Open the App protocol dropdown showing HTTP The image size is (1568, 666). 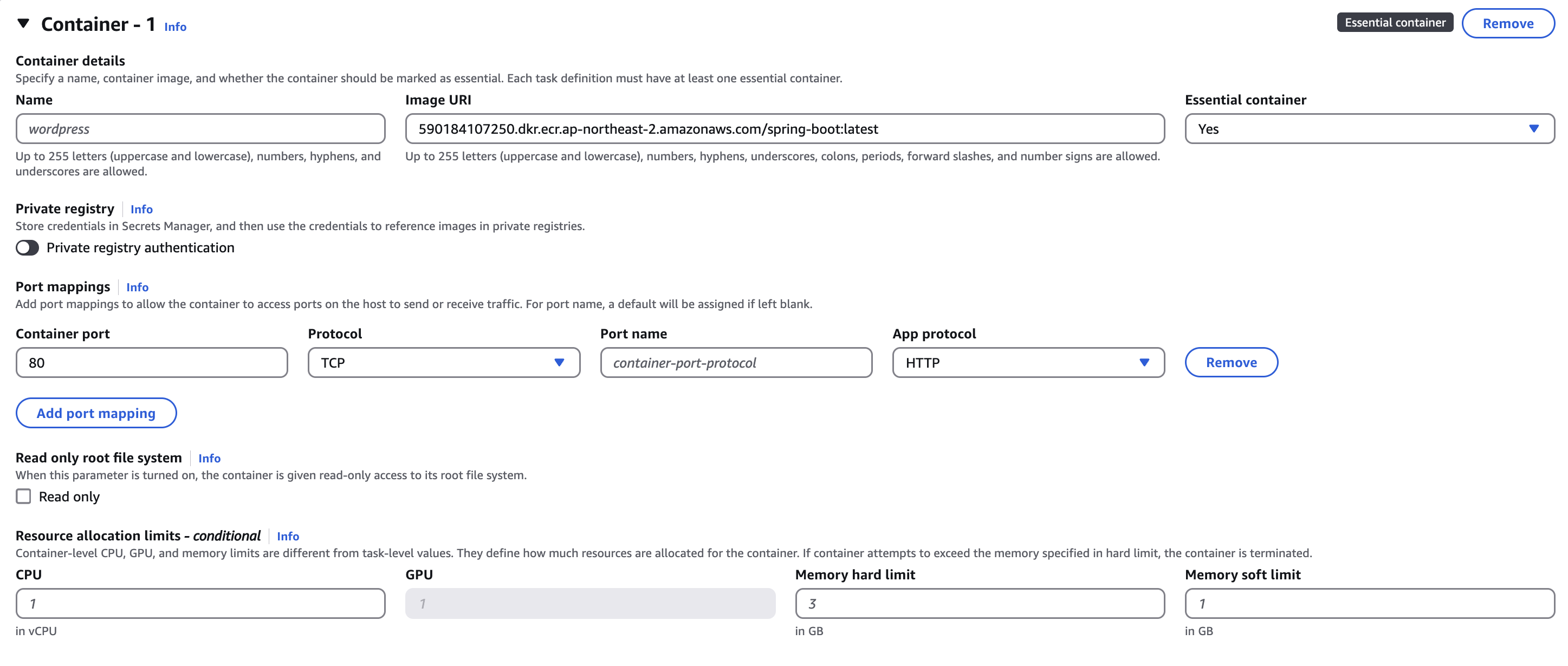tap(1145, 362)
